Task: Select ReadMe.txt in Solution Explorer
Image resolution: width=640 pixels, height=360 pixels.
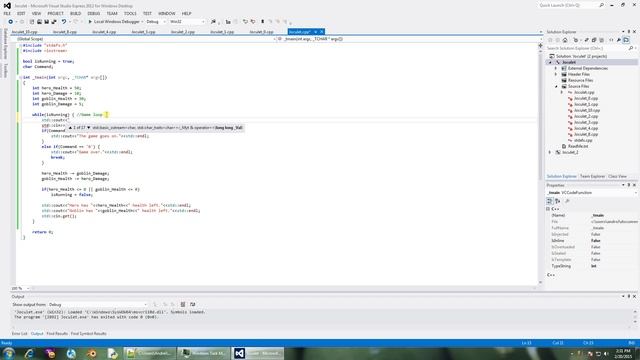Action: (578, 146)
